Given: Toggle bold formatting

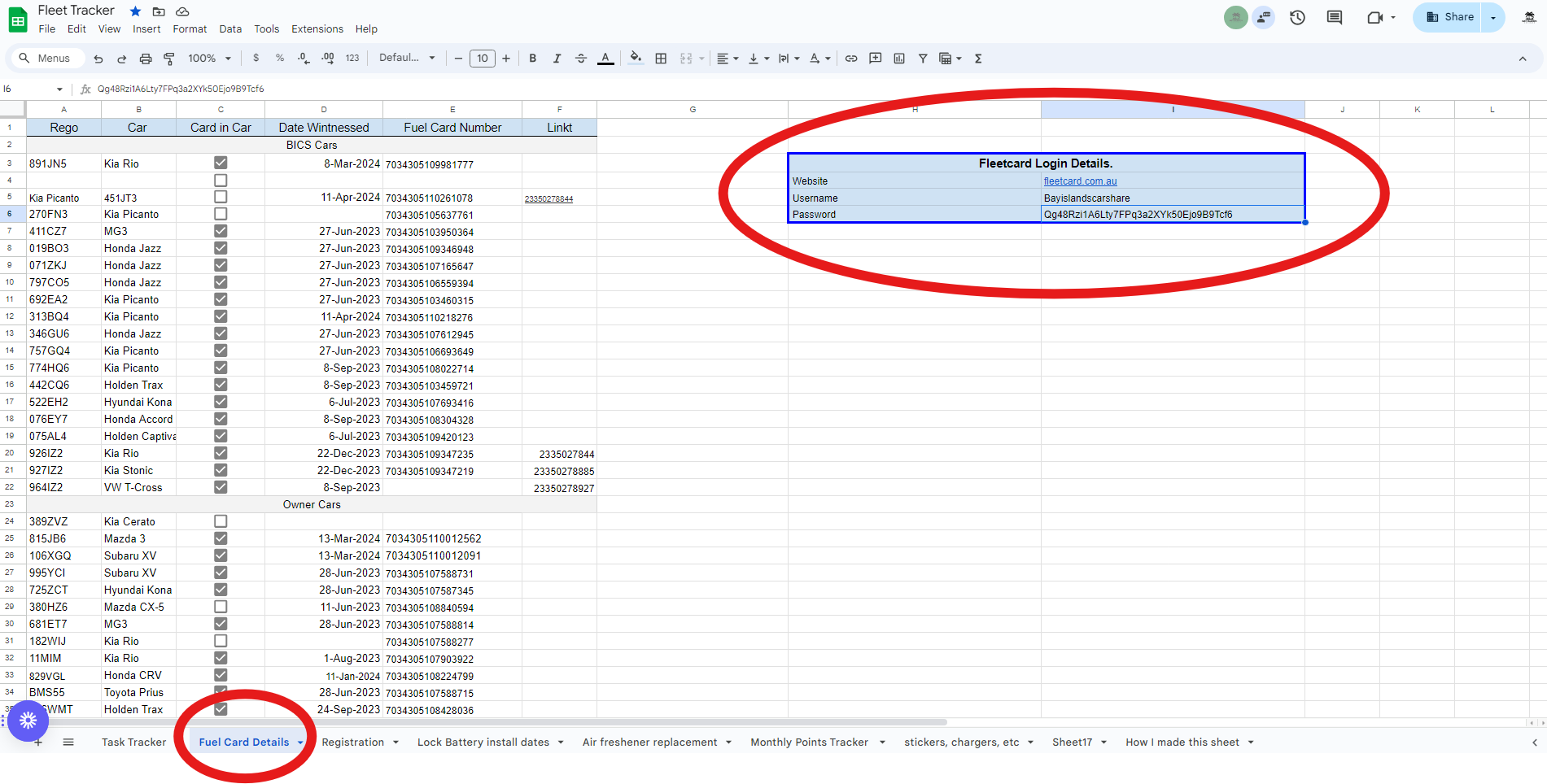Looking at the screenshot, I should (x=533, y=59).
